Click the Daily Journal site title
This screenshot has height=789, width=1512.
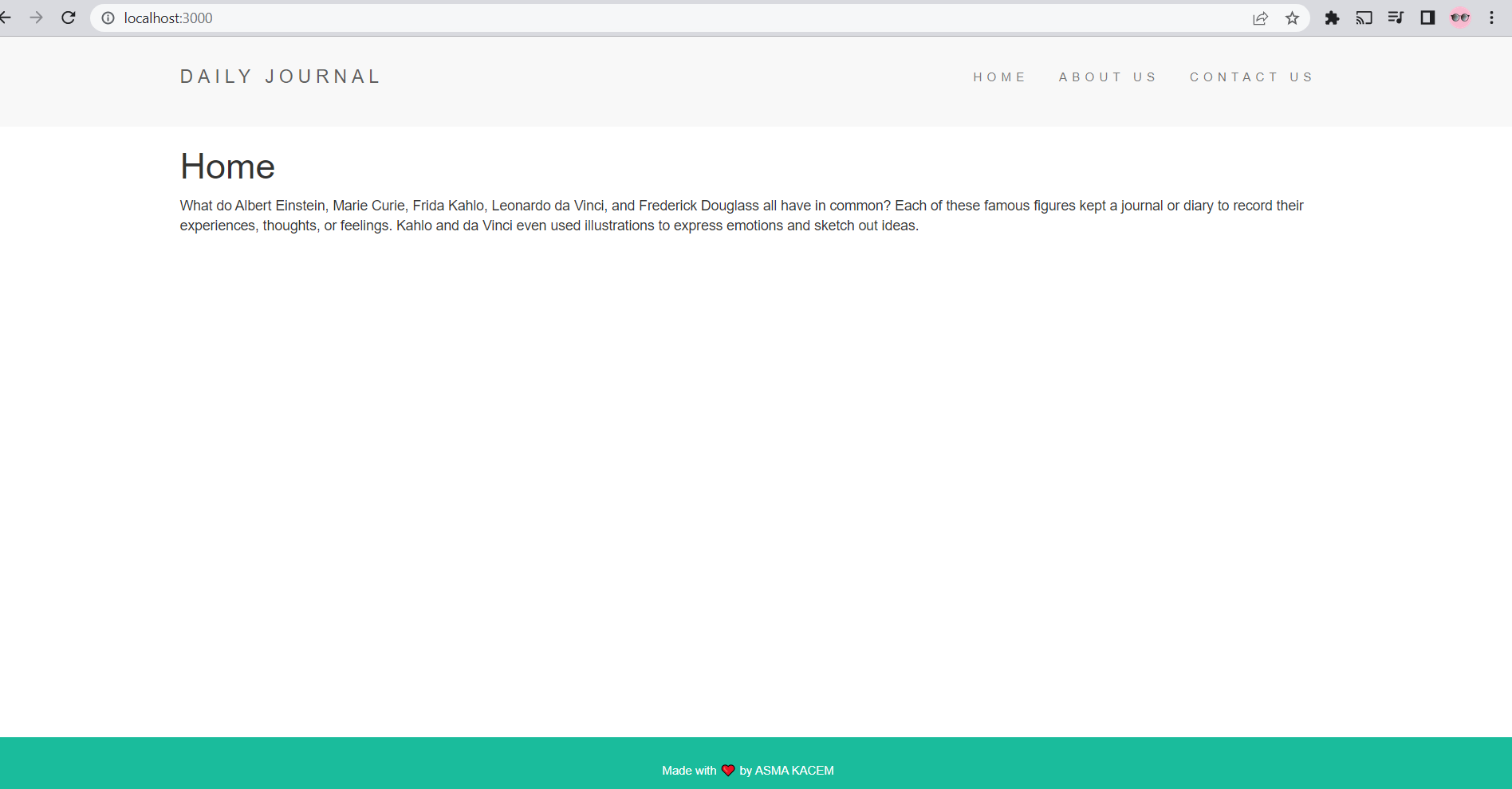click(x=280, y=76)
